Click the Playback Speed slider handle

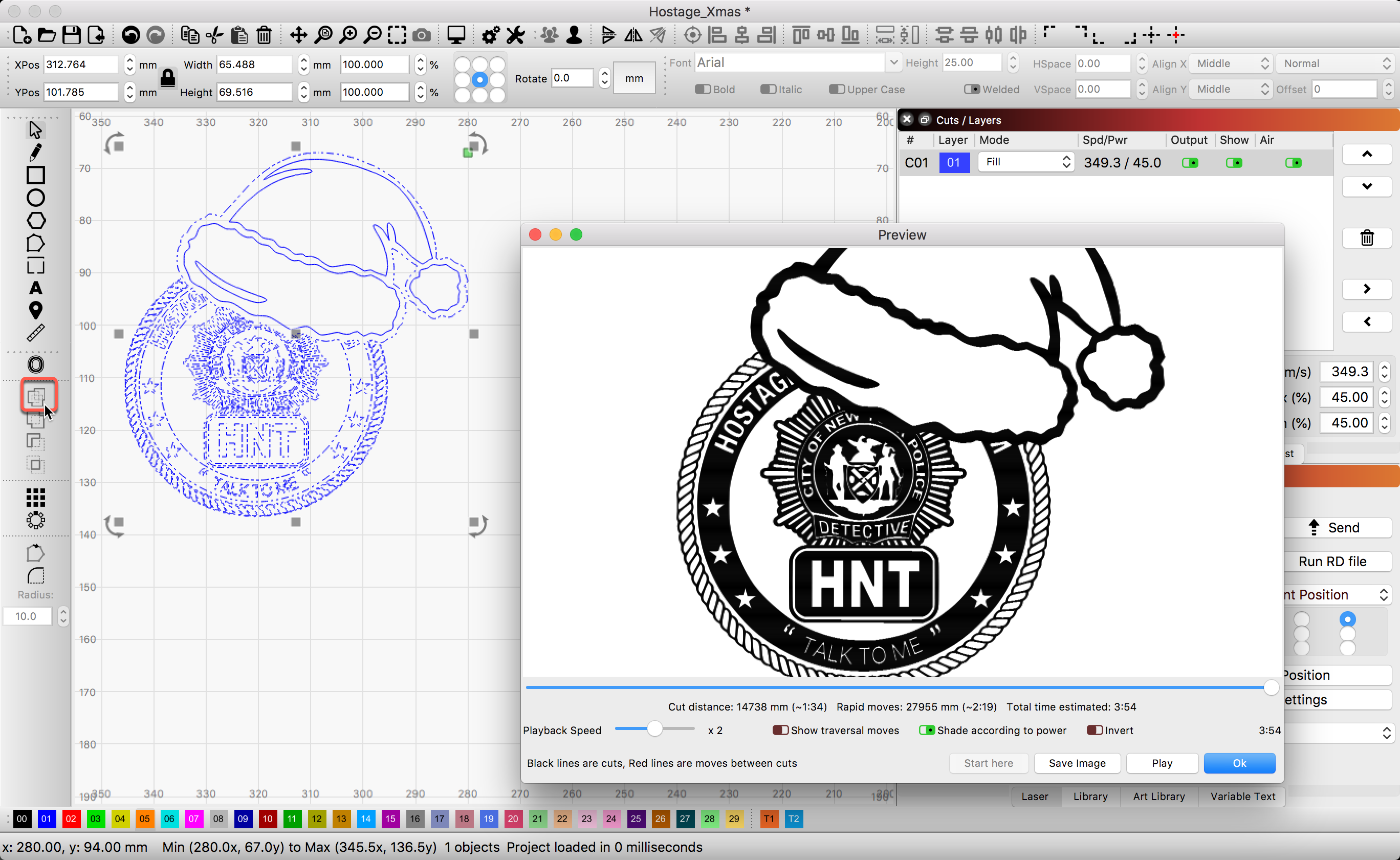tap(655, 729)
